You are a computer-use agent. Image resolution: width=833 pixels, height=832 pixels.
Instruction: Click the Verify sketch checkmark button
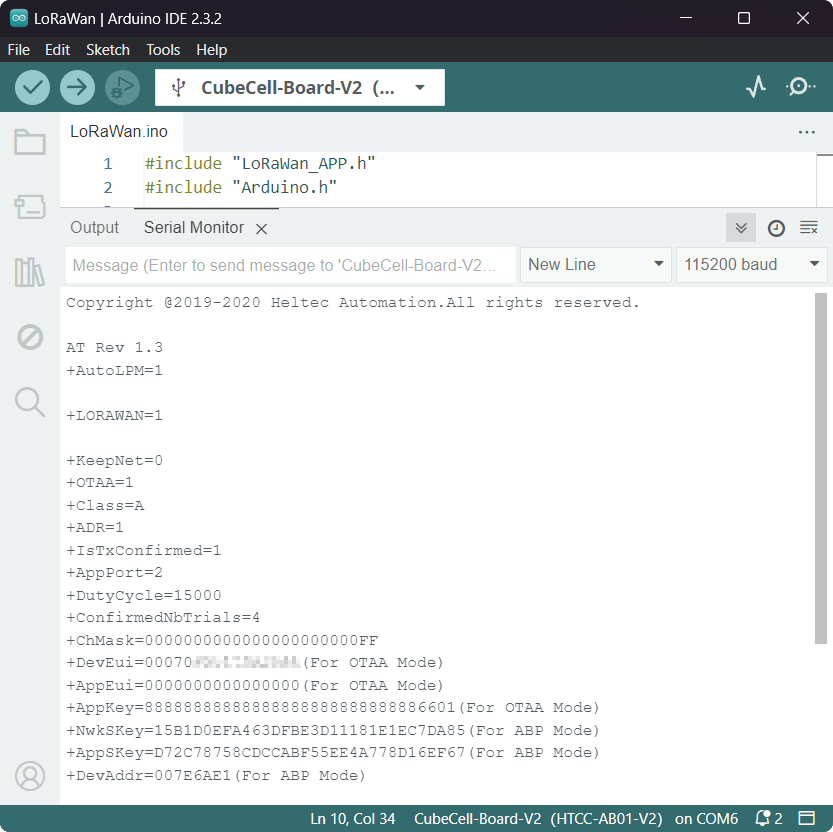point(33,87)
